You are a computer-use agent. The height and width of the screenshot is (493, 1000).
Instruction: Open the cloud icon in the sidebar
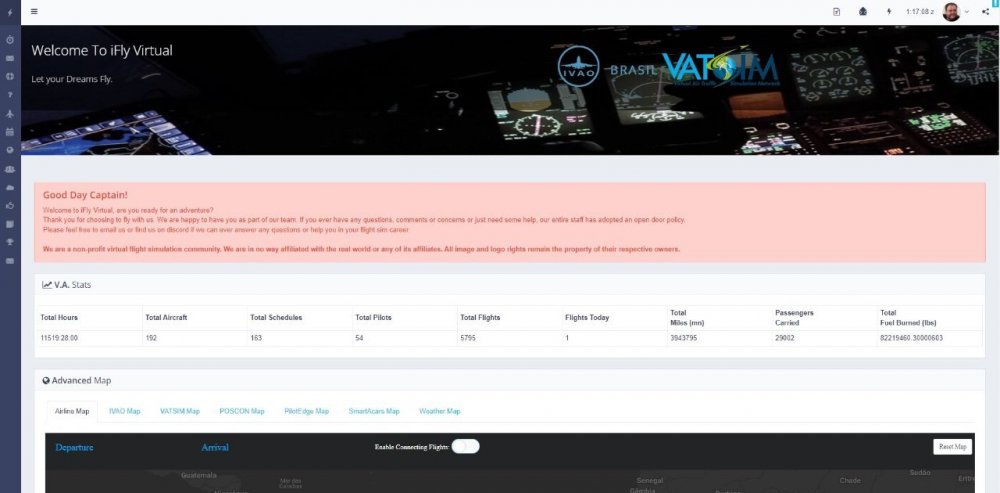pyautogui.click(x=9, y=187)
